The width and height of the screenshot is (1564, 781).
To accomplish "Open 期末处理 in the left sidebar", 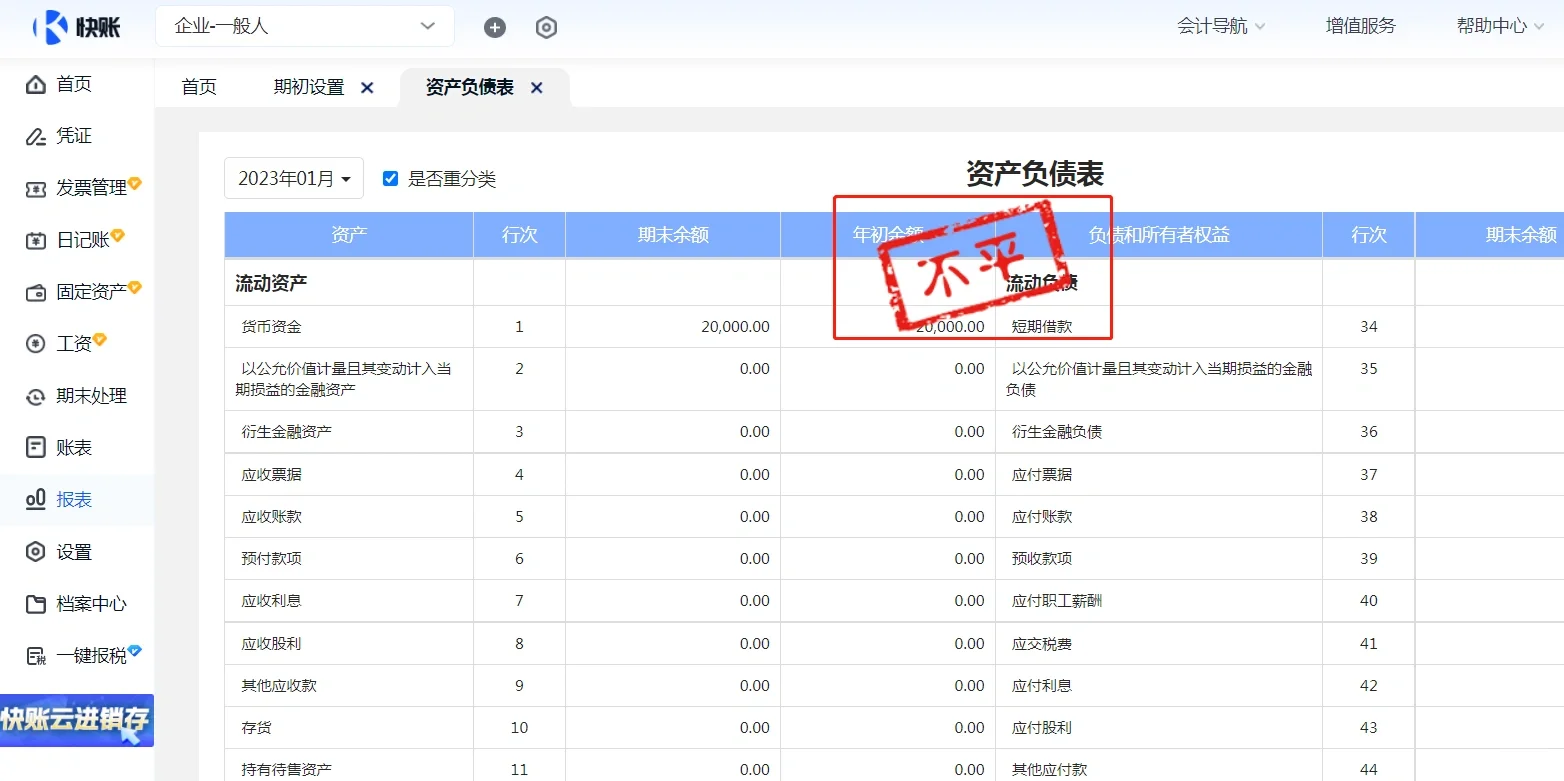I will [x=91, y=396].
